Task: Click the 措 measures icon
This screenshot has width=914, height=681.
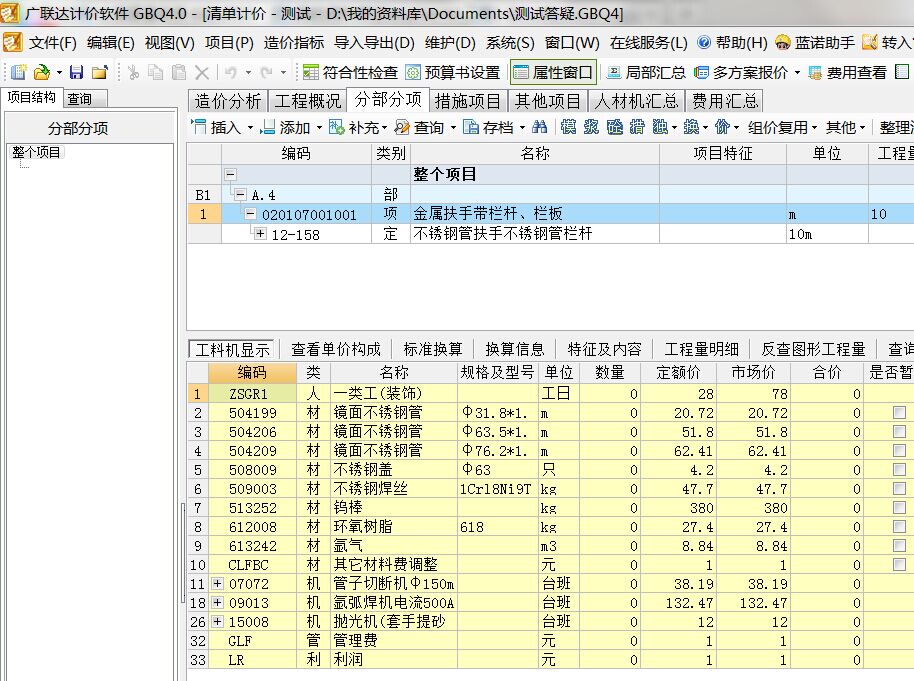Action: (x=637, y=127)
